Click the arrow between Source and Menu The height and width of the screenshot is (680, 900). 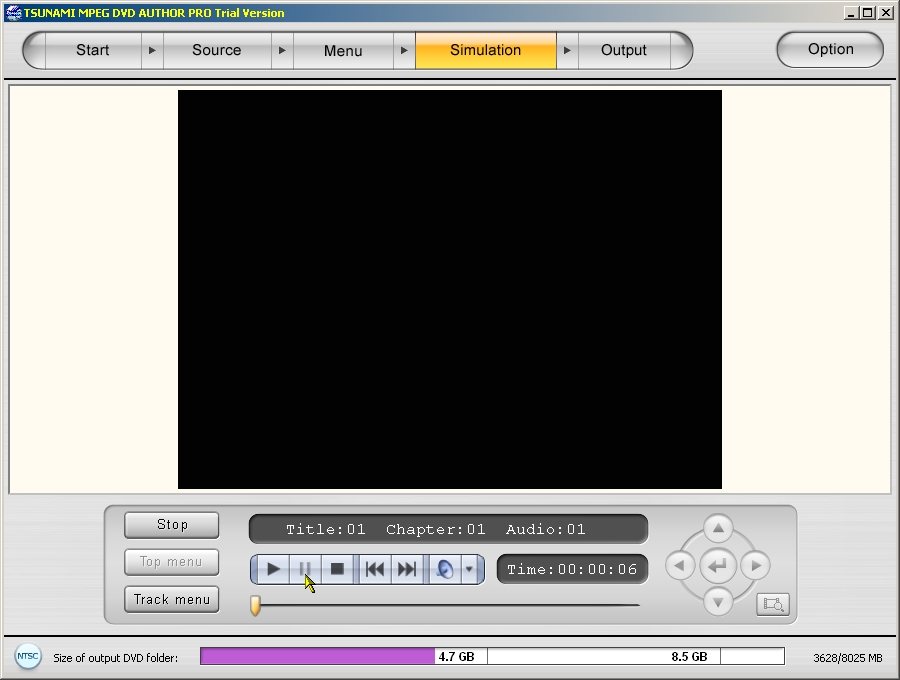coord(282,50)
